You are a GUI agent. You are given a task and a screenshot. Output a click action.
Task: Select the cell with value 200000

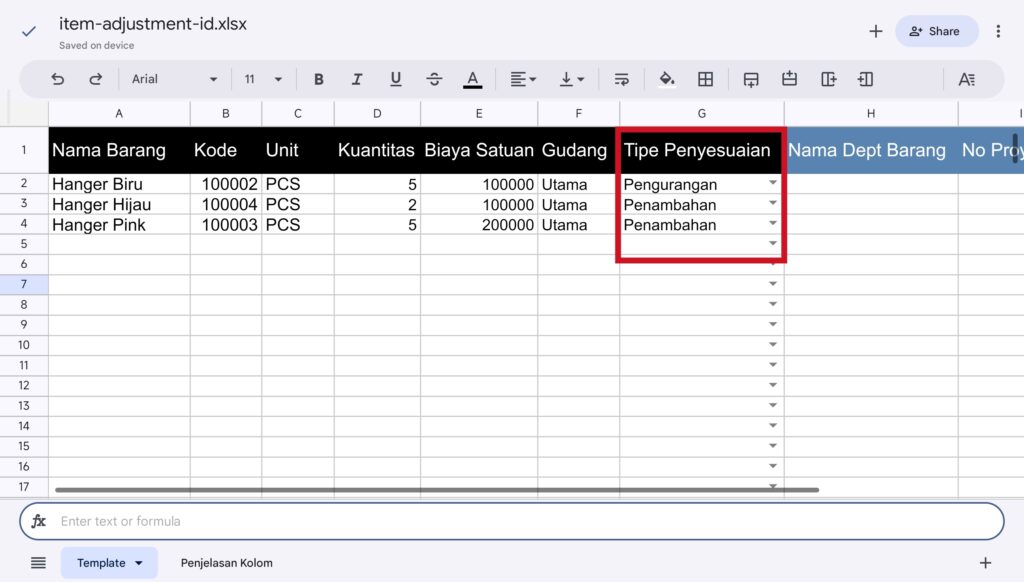pos(479,225)
